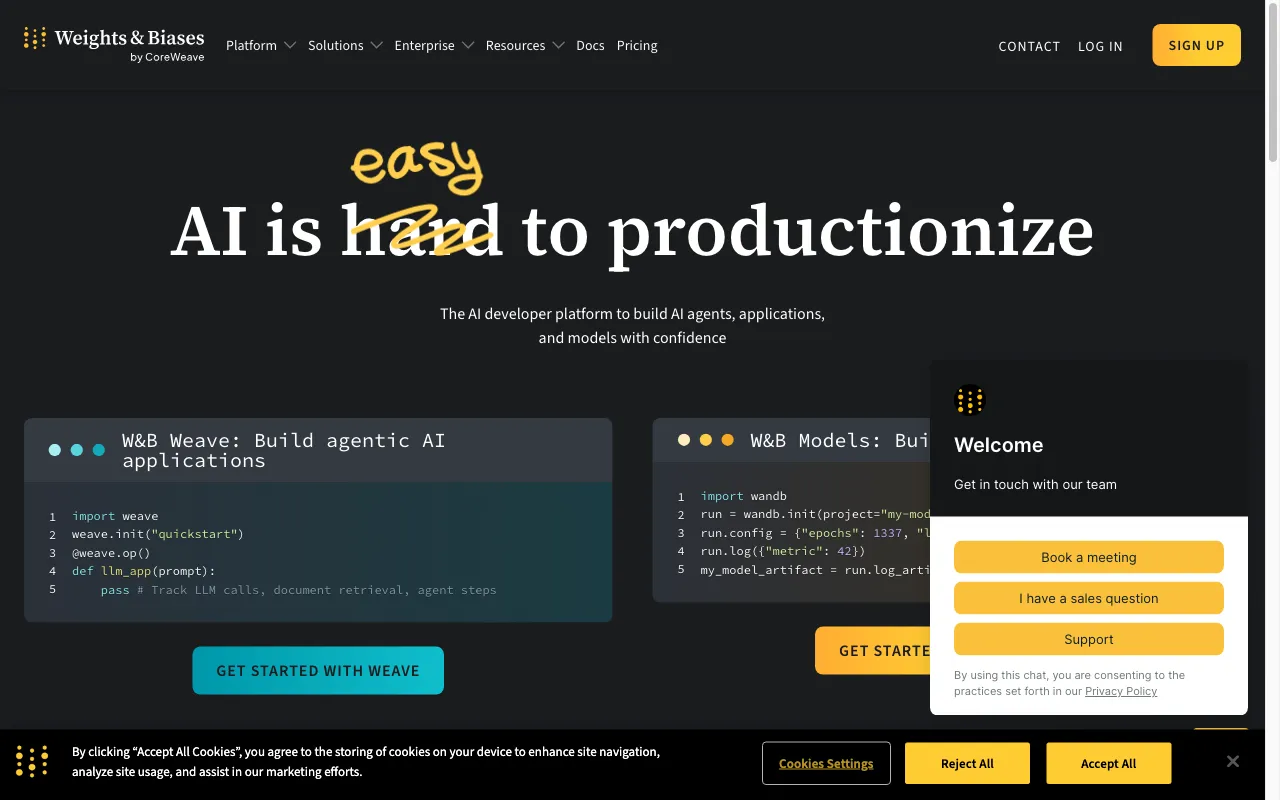
Task: Click the LOG IN link
Action: (1100, 46)
